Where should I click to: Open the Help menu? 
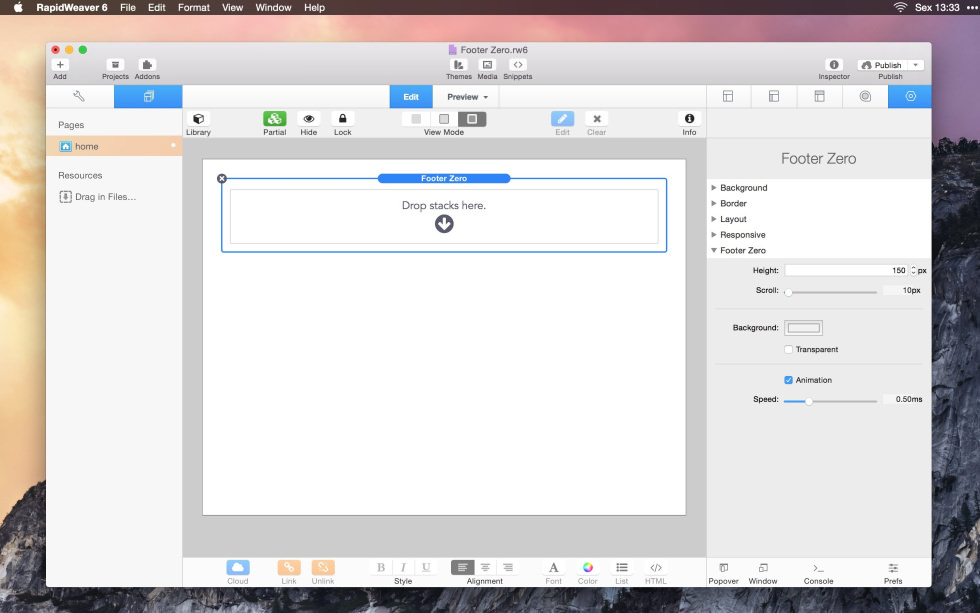point(314,7)
